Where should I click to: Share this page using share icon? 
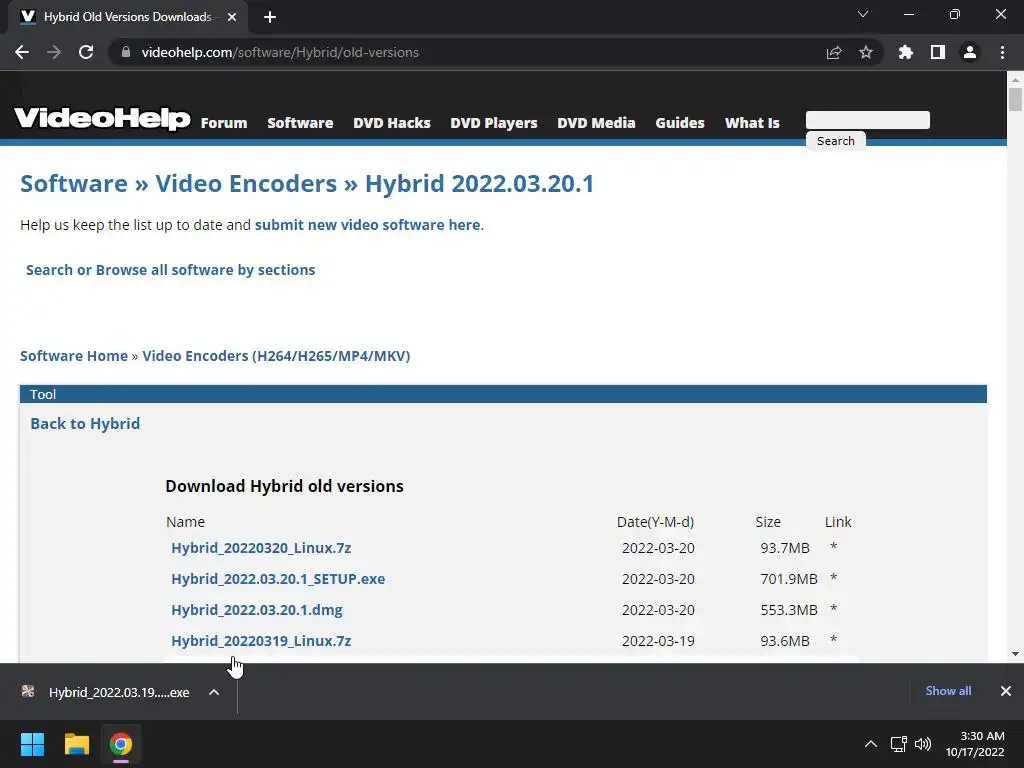pyautogui.click(x=834, y=52)
